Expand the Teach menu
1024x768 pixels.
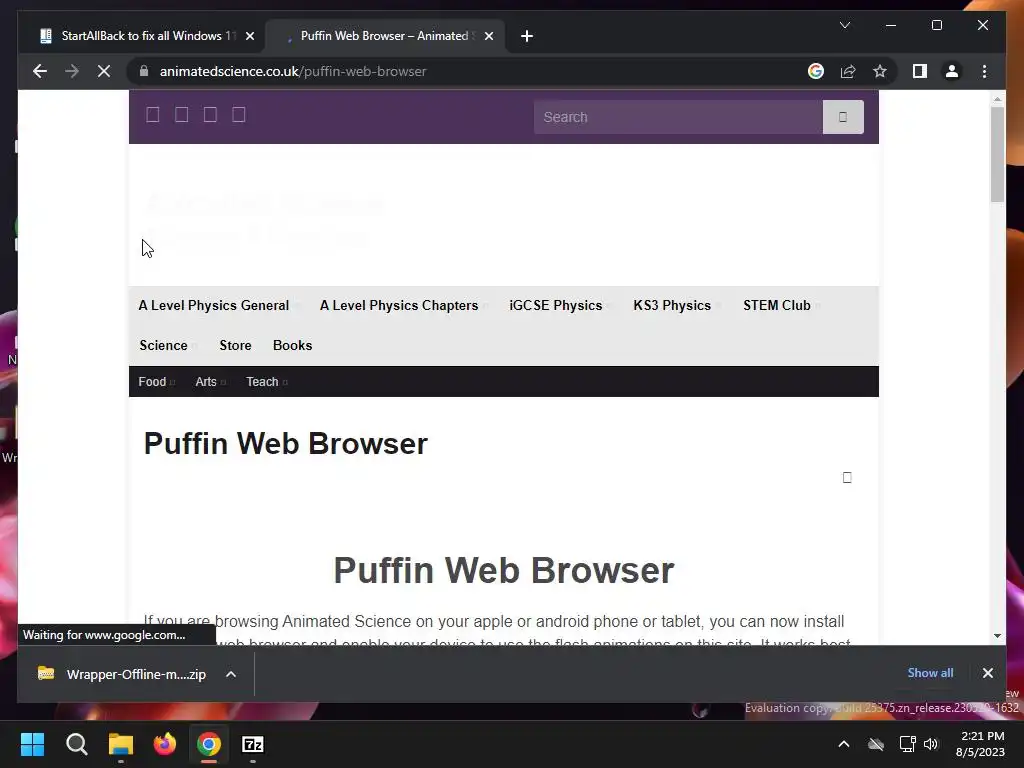262,382
